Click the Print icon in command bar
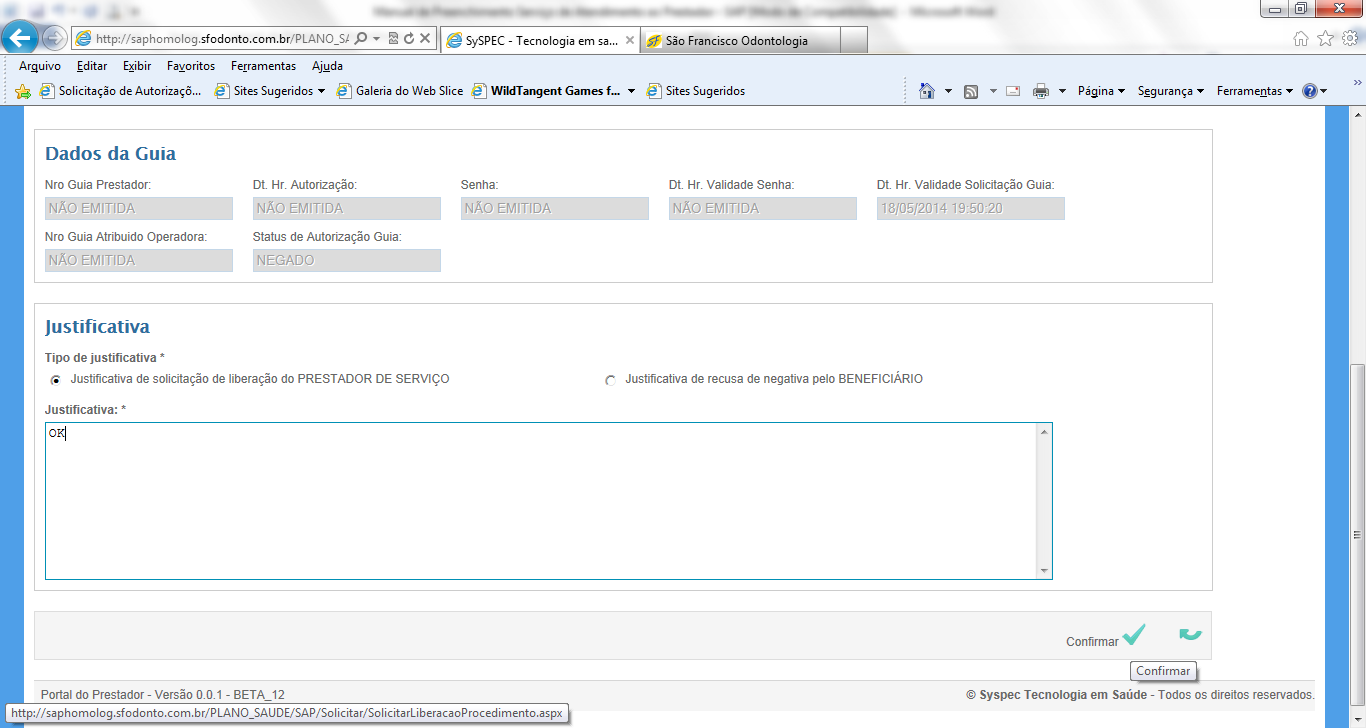1366x728 pixels. [1041, 91]
